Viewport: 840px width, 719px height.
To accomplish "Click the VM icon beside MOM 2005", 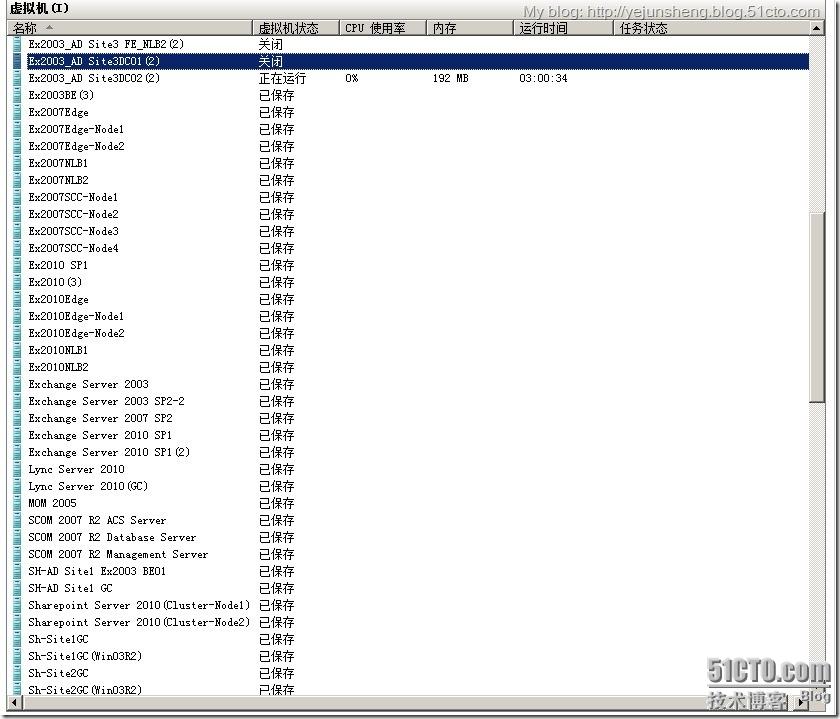I will point(17,504).
